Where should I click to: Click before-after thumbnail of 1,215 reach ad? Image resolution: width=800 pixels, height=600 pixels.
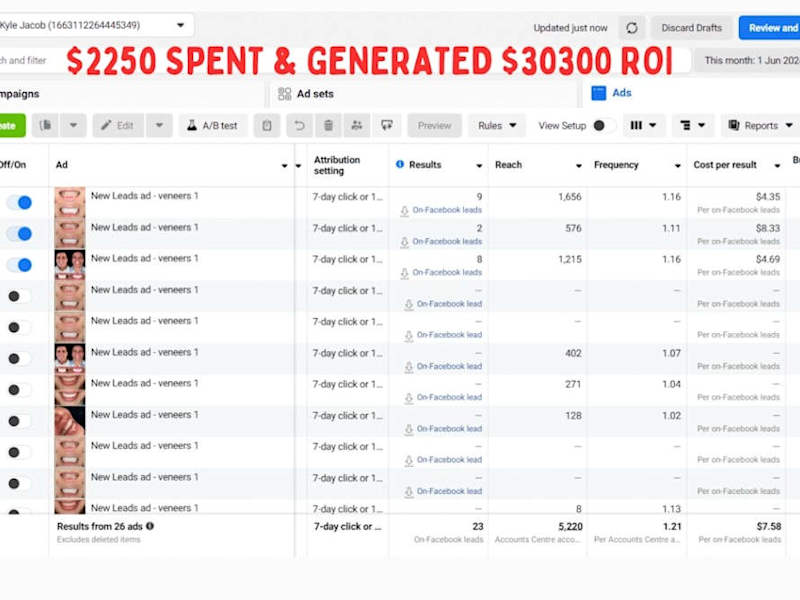(70, 265)
